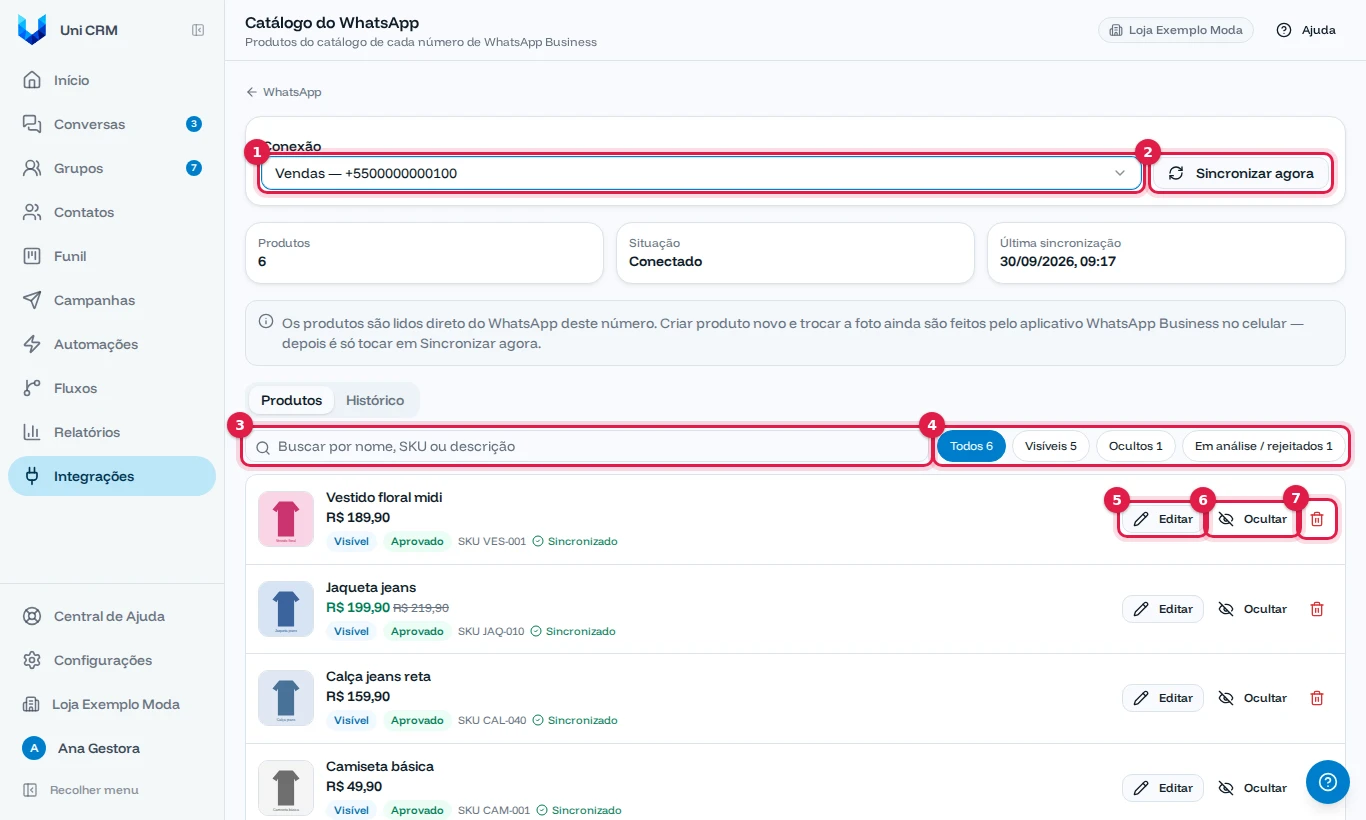Image resolution: width=1366 pixels, height=820 pixels.
Task: Filter by Todos 6
Action: 971,446
